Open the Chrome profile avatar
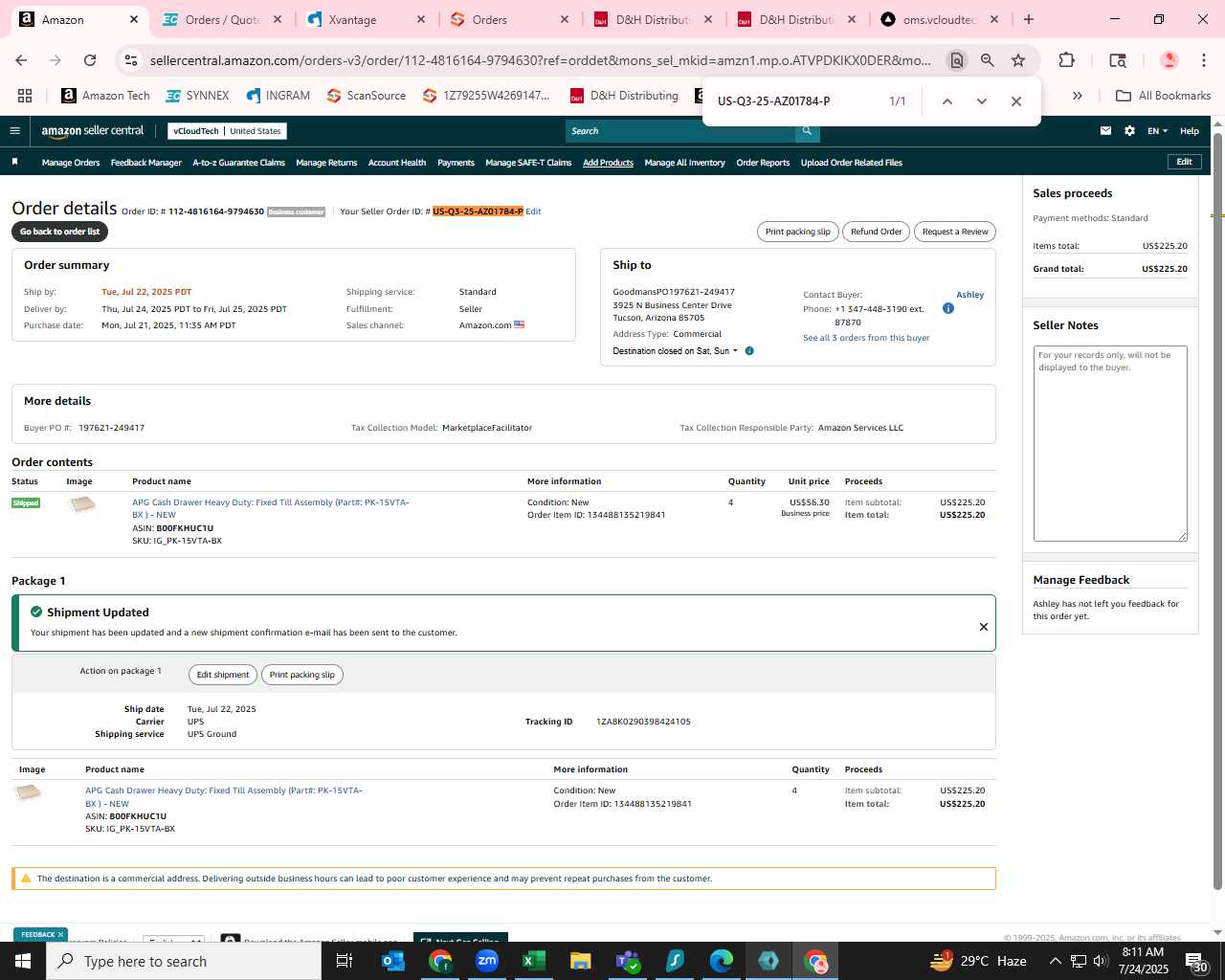The width and height of the screenshot is (1225, 980). [x=1169, y=60]
